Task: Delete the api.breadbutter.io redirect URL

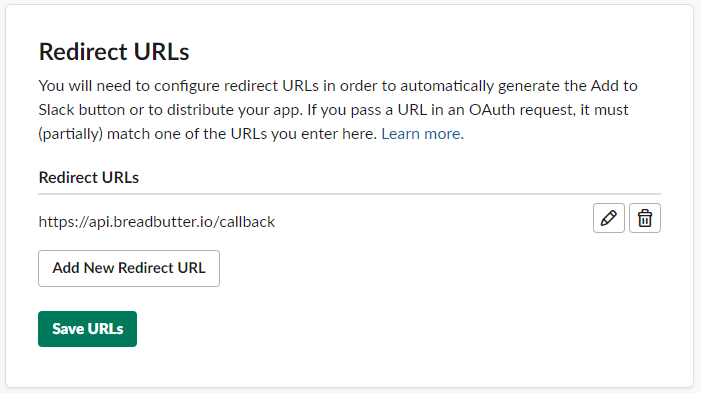Action: pos(645,218)
